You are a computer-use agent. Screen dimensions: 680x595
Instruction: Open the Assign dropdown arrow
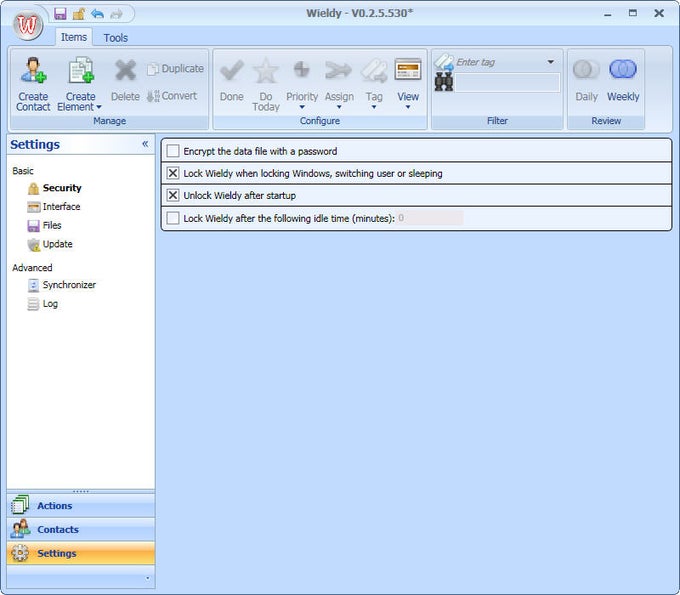tap(339, 107)
